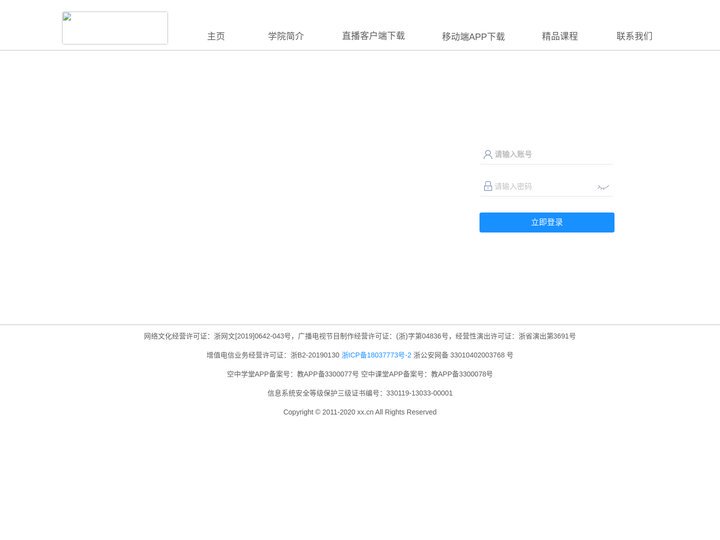Toggle password visibility eye icon
Screen dimensions: 720x540
click(603, 187)
